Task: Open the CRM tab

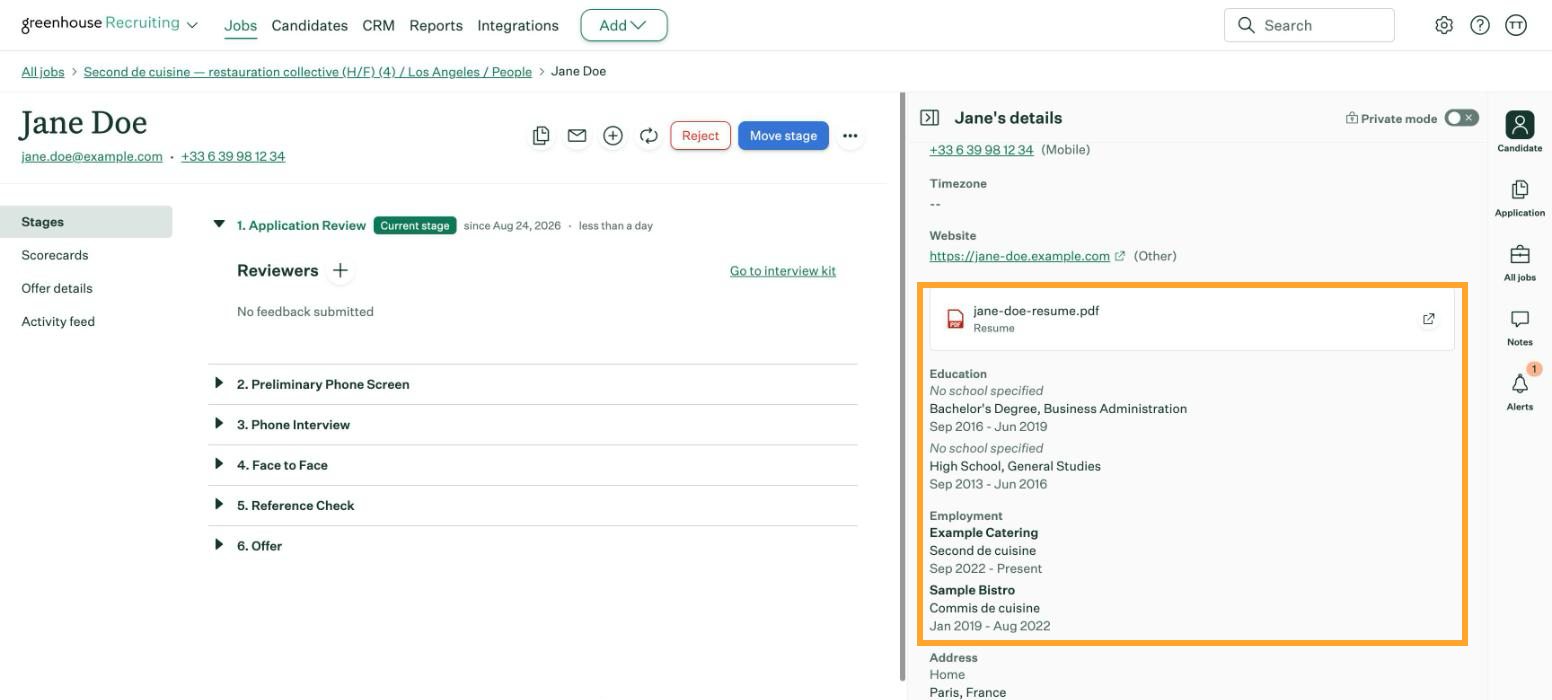Action: pos(378,26)
